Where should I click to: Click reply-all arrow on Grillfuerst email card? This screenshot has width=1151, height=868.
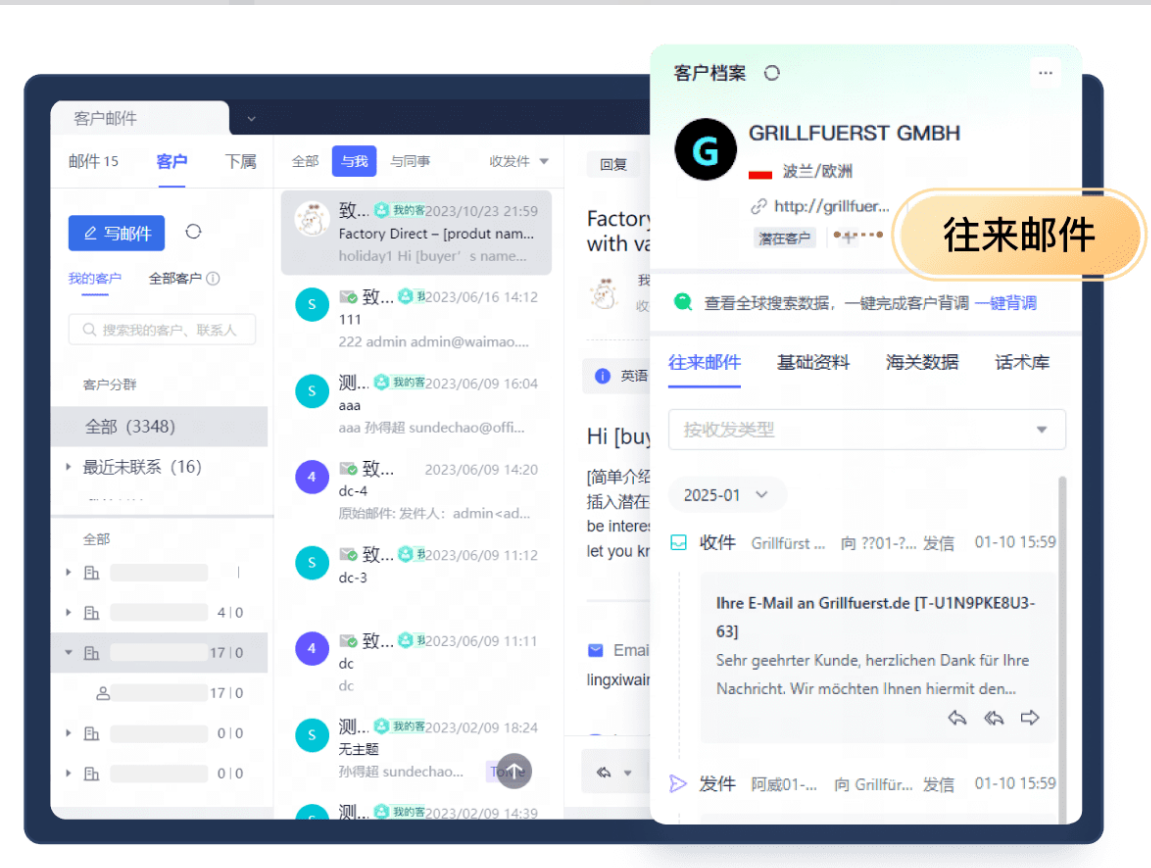(993, 717)
